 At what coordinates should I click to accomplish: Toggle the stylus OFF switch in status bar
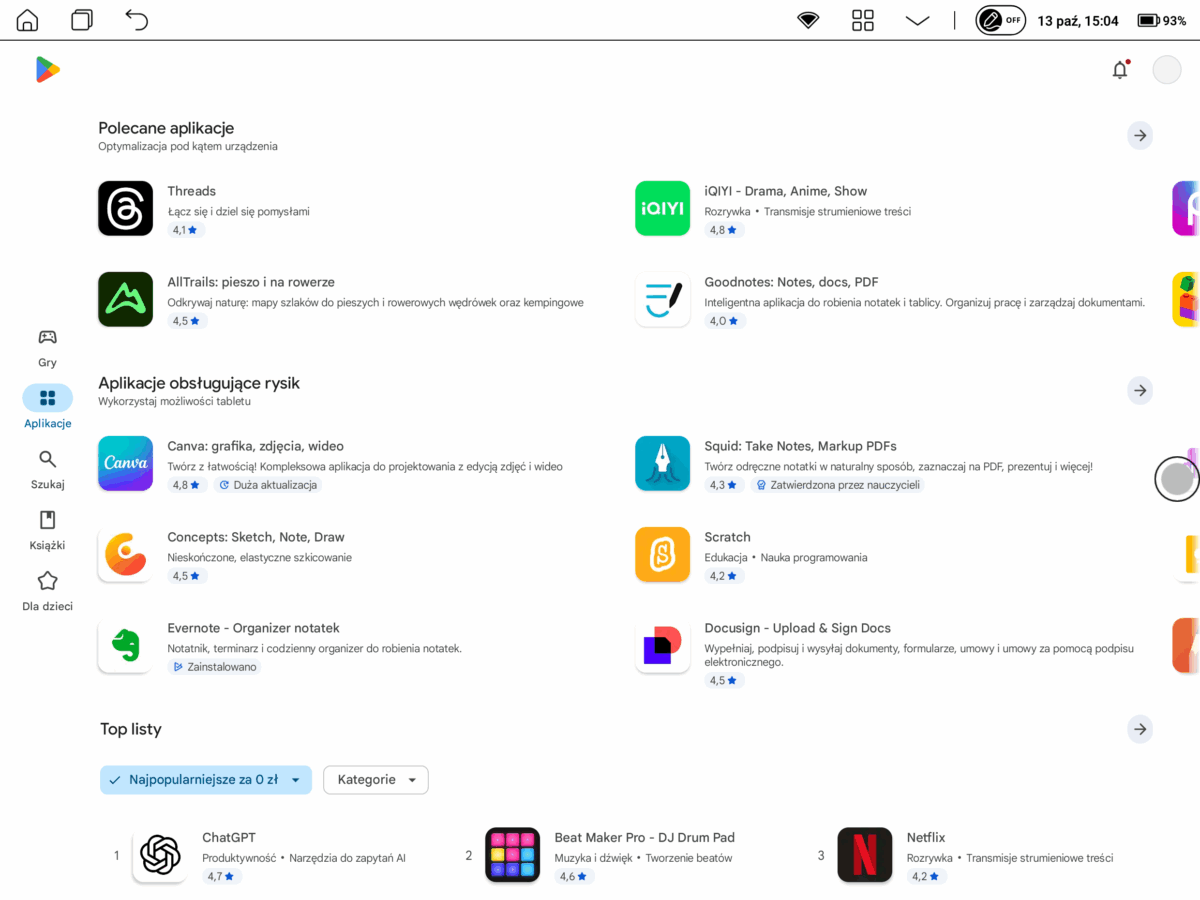(1000, 20)
